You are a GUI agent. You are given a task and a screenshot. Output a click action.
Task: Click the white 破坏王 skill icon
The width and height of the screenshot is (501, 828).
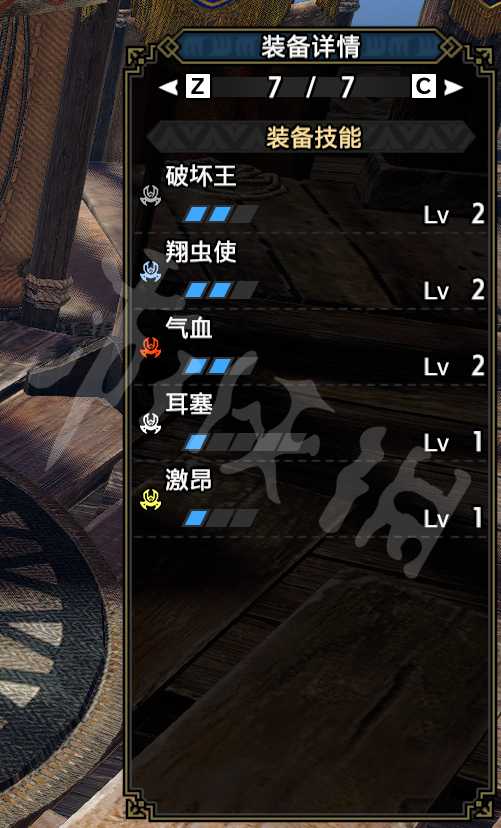pos(150,195)
